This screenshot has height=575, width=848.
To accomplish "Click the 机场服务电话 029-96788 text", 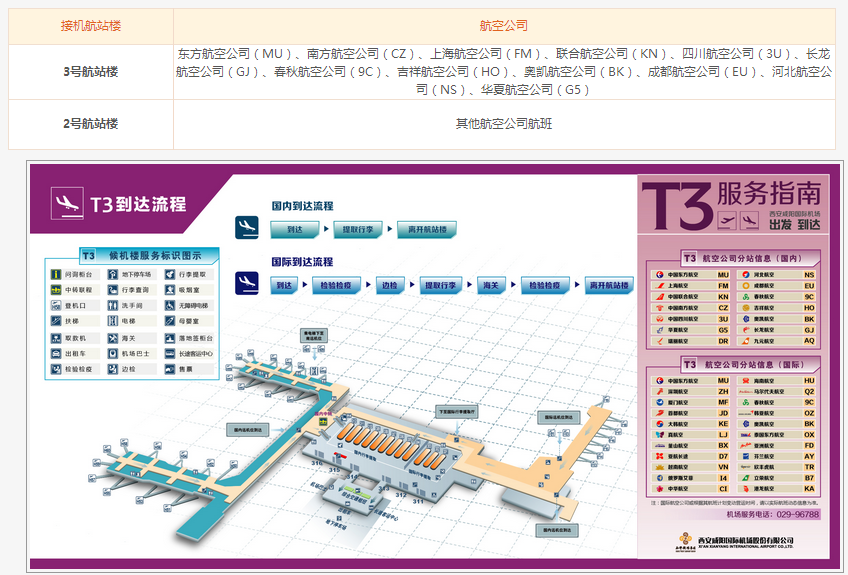I will tap(773, 514).
